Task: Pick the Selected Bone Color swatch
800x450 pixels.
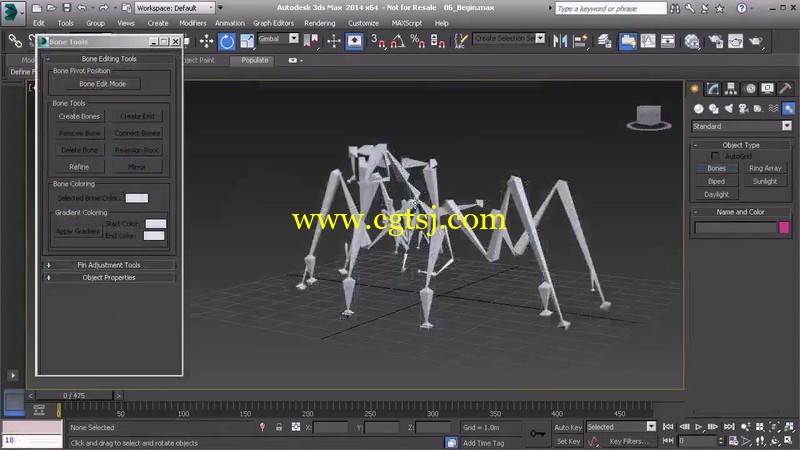Action: click(137, 198)
